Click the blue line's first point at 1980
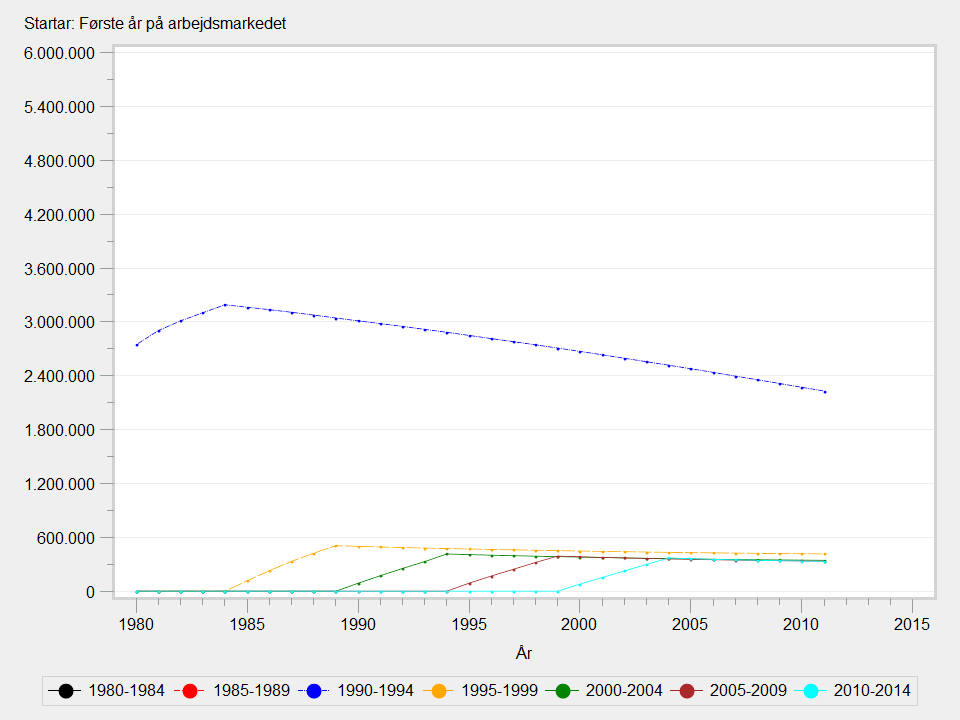Viewport: 960px width, 720px height. (137, 345)
